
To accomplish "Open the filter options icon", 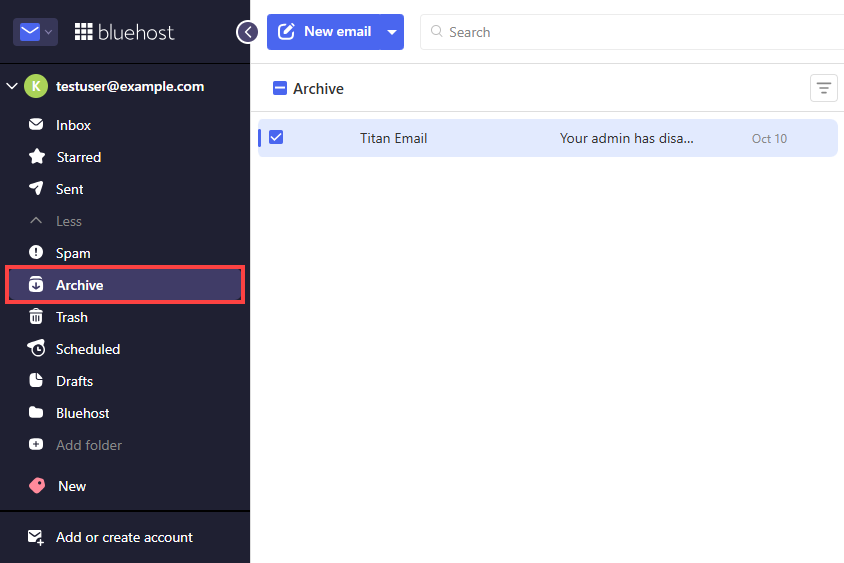I will click(x=824, y=88).
